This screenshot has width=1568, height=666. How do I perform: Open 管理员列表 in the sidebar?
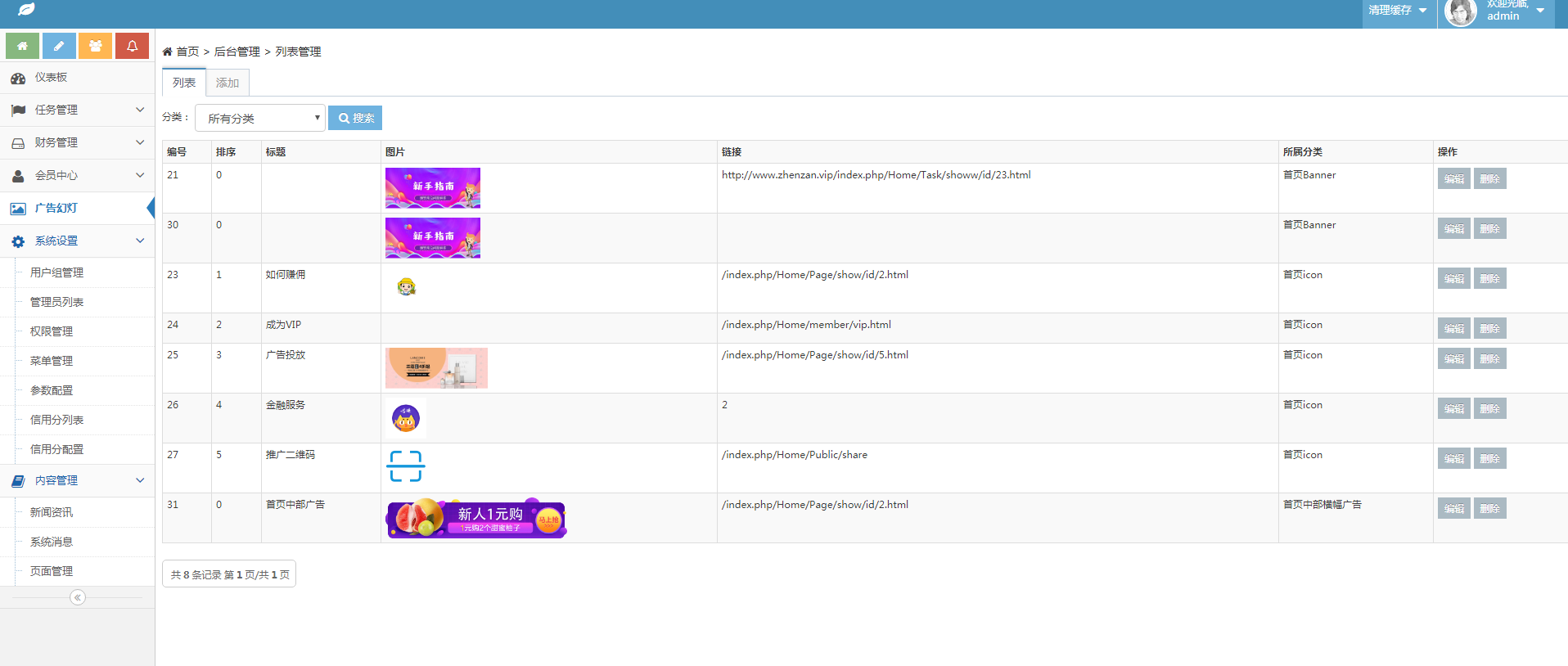[x=56, y=302]
